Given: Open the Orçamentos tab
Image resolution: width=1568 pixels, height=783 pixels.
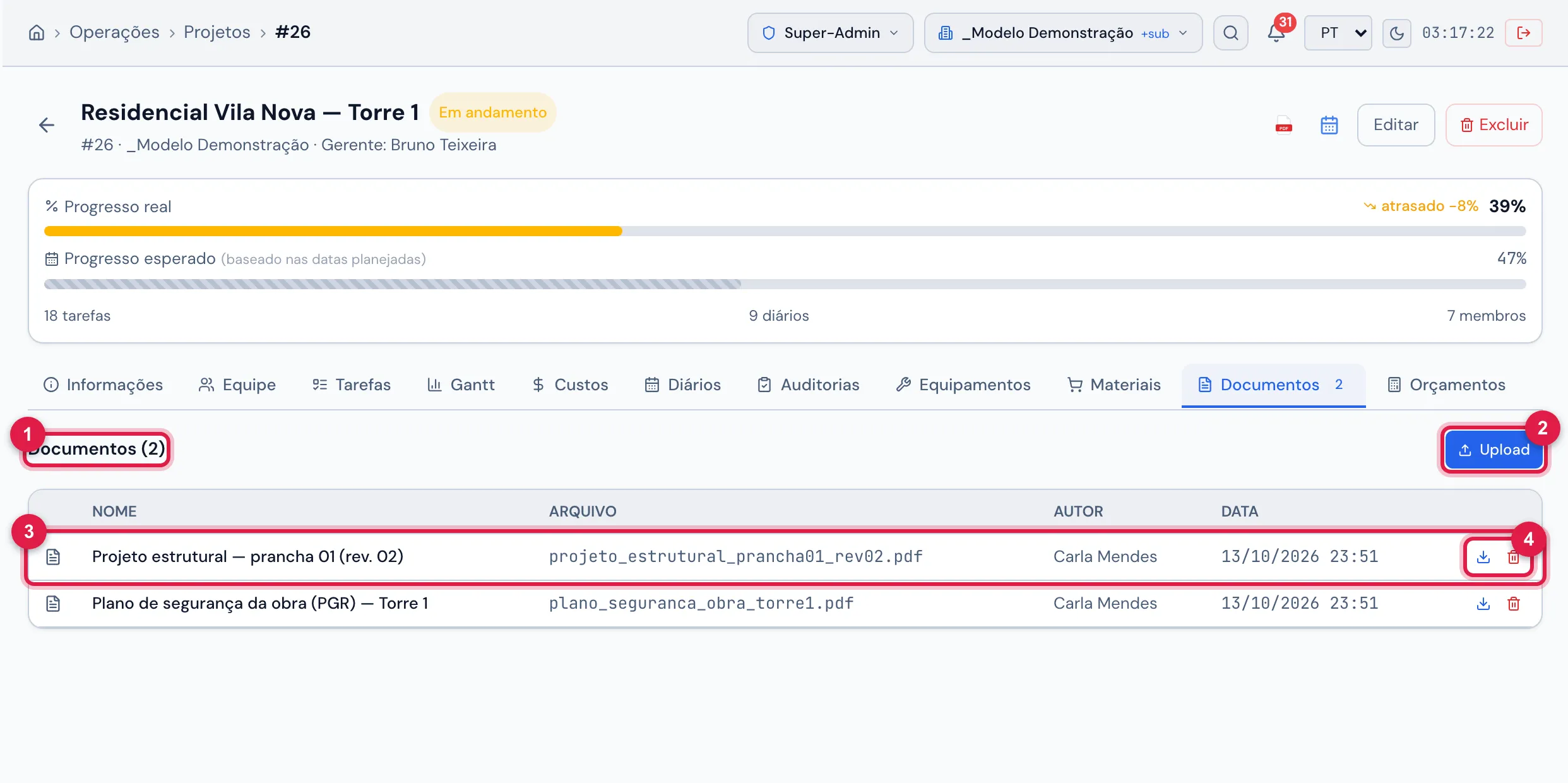Looking at the screenshot, I should click(1446, 385).
